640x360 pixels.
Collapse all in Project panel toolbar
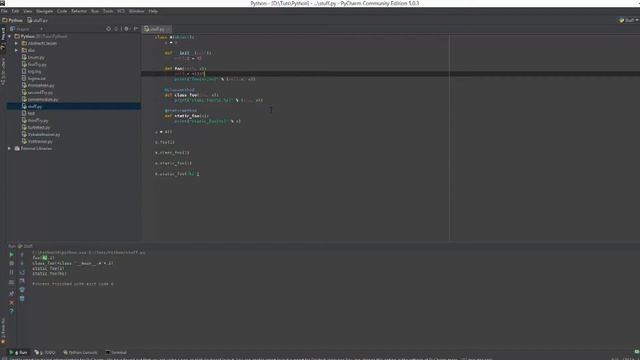tap(116, 29)
